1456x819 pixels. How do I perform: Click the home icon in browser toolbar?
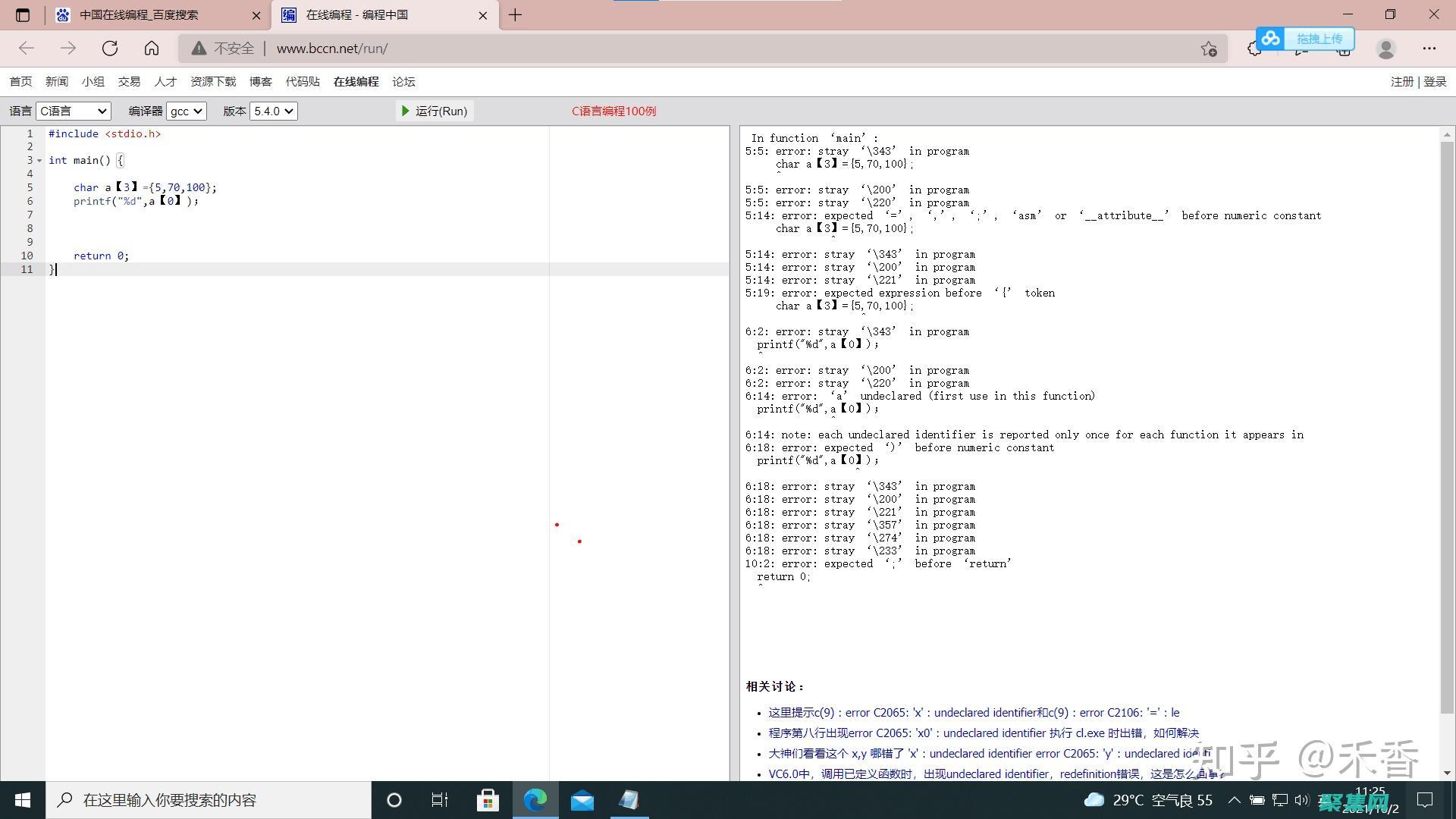pyautogui.click(x=152, y=49)
